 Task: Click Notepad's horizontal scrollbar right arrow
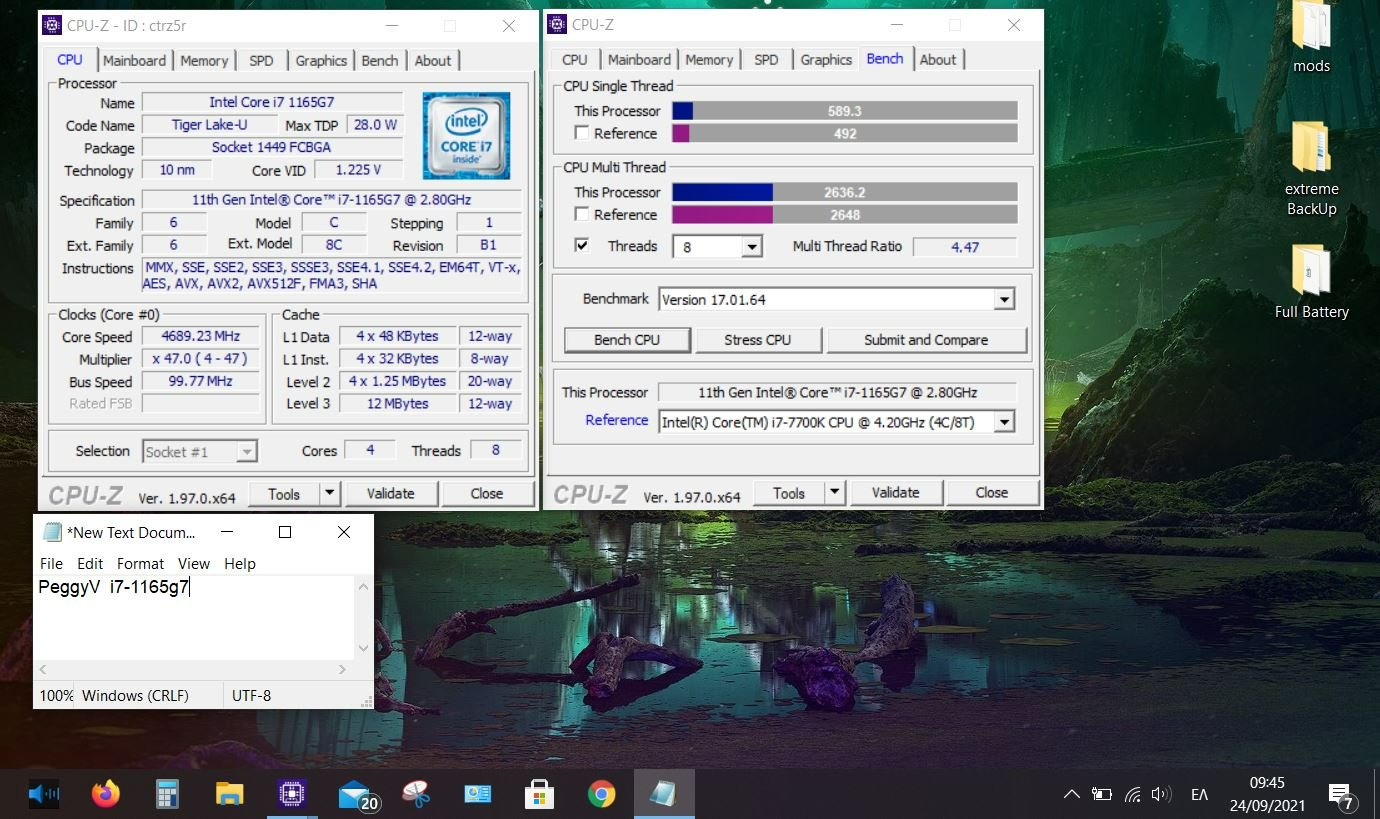click(x=342, y=669)
